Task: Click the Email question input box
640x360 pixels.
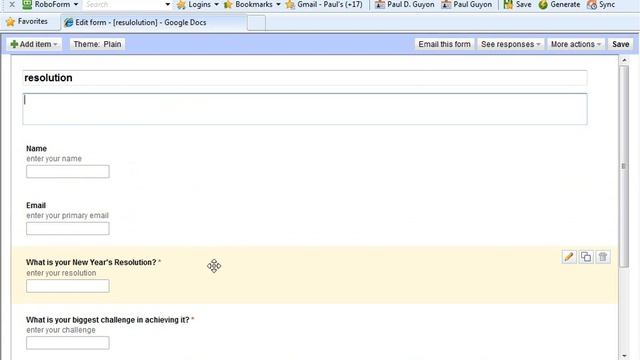Action: [68, 229]
